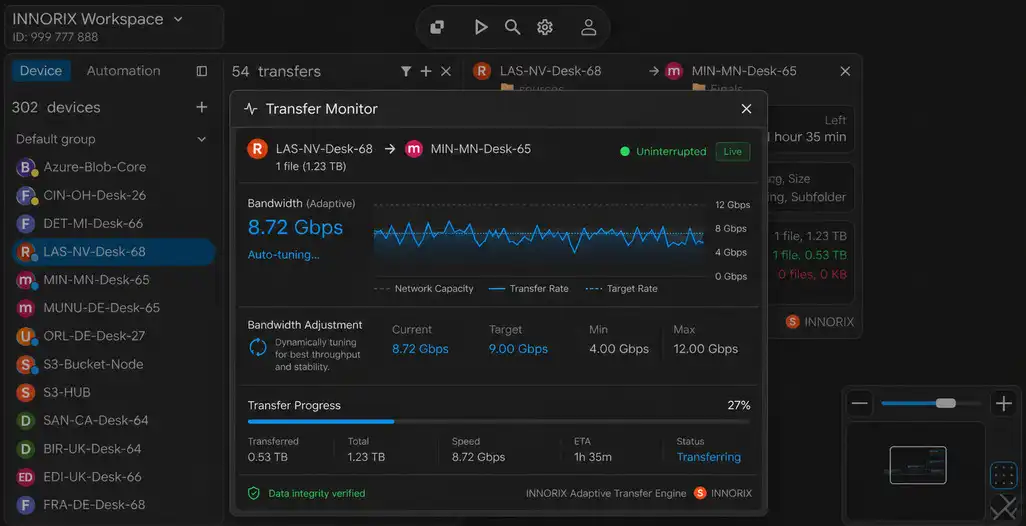Toggle the dotted grid button near minimap

pos(1003,475)
